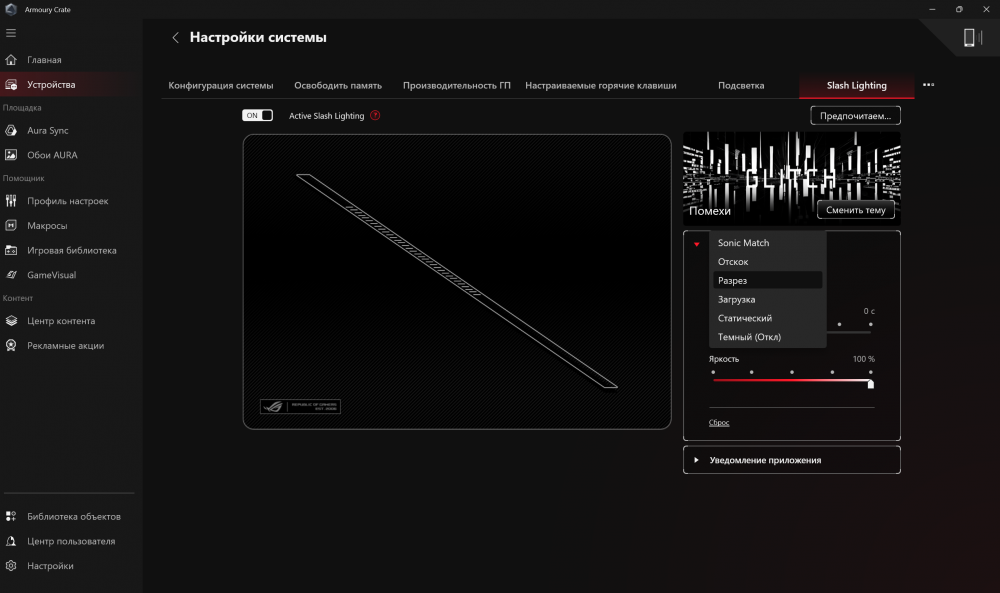Collapse the lighting mode dropdown red arrow
The height and width of the screenshot is (593, 1000).
(x=696, y=244)
